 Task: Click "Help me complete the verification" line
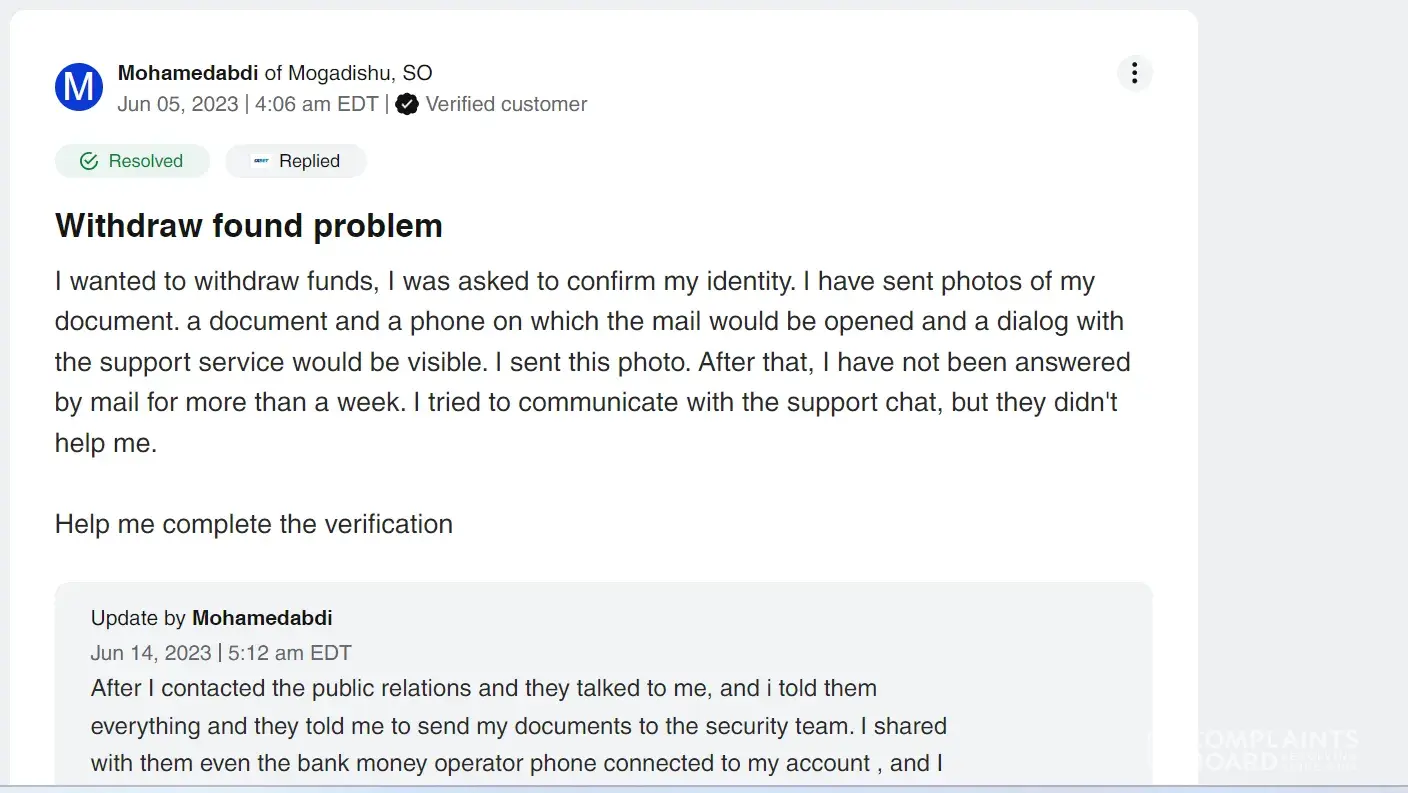(254, 524)
